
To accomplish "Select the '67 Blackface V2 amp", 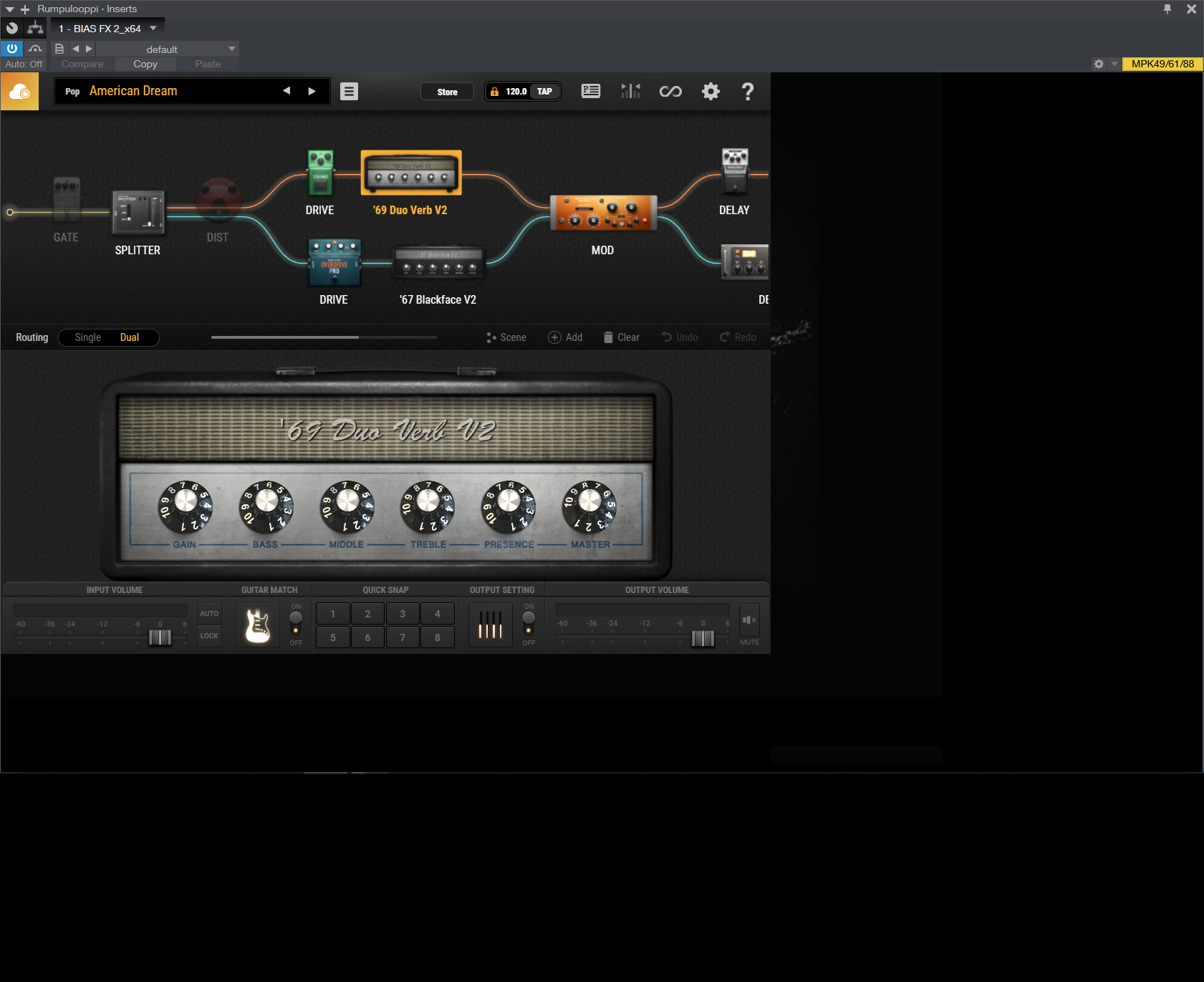I will pos(439,263).
